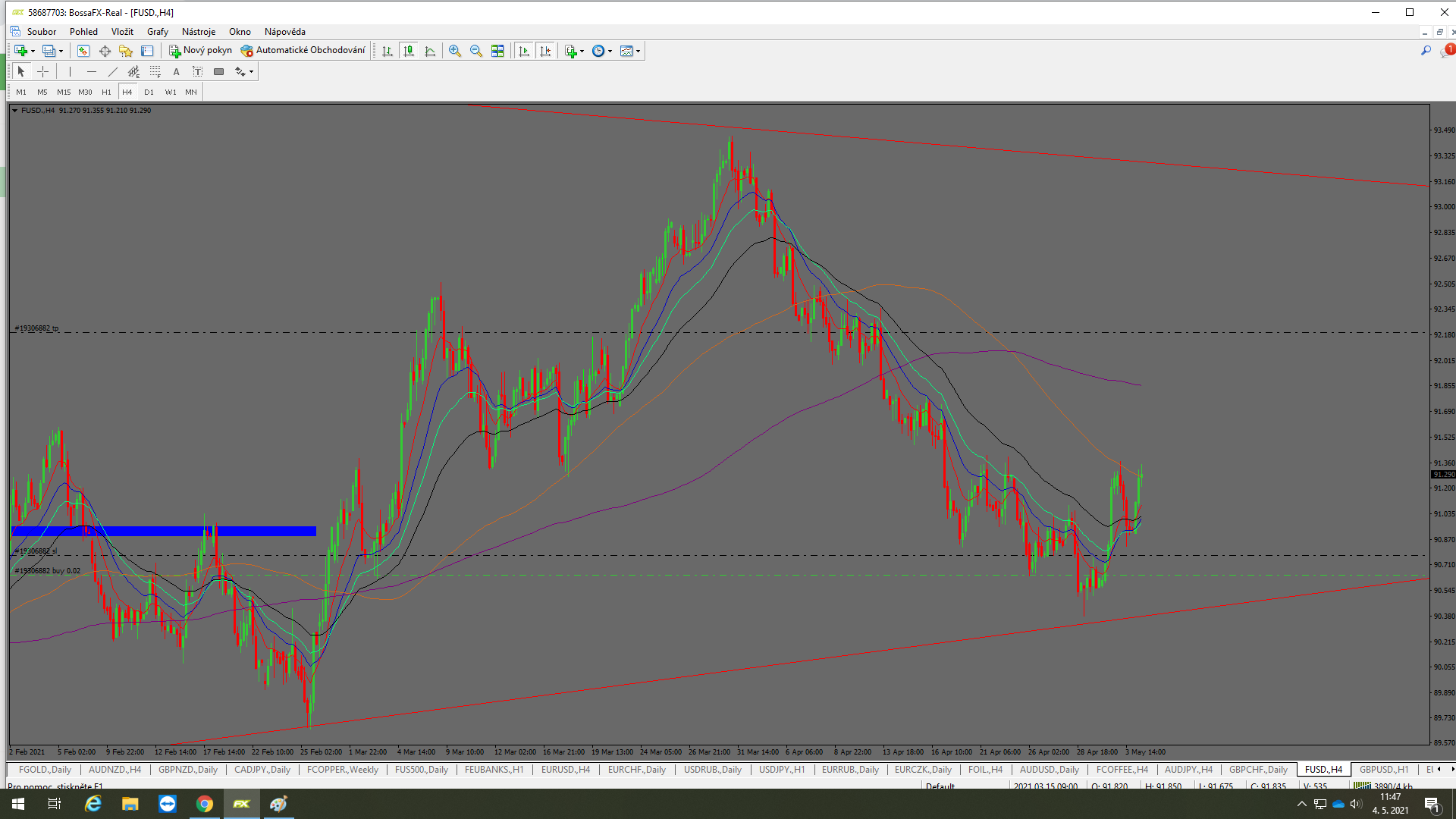Open the Grafy menu

pyautogui.click(x=158, y=31)
